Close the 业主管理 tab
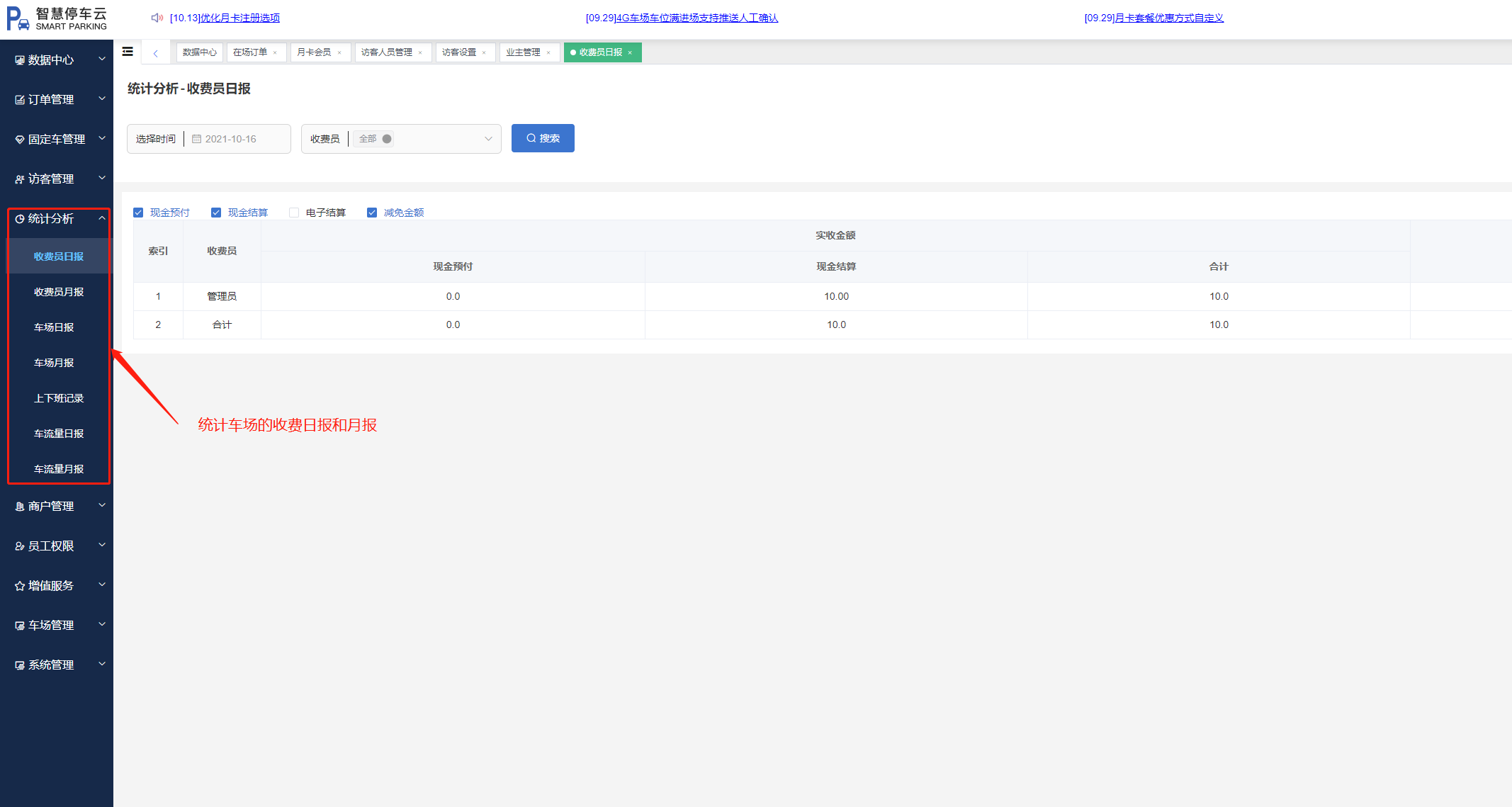 click(x=548, y=52)
